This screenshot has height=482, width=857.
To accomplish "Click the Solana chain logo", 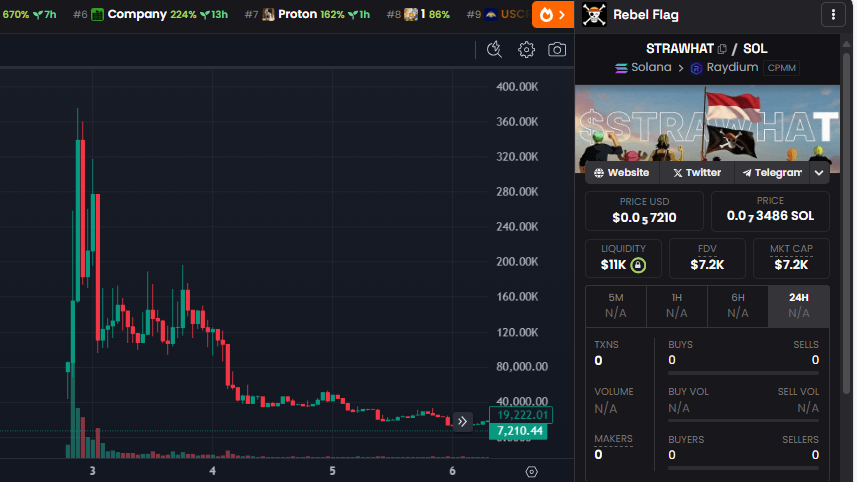I will pyautogui.click(x=621, y=68).
